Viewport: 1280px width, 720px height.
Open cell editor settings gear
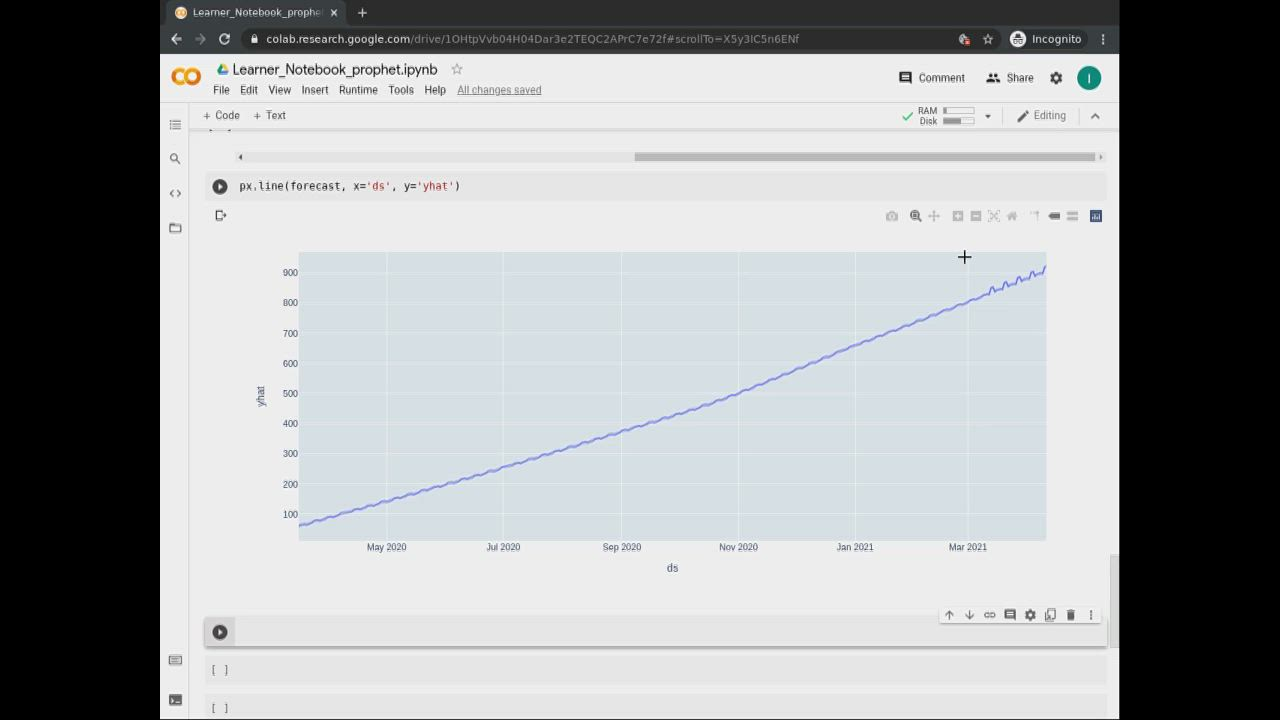[x=1030, y=615]
